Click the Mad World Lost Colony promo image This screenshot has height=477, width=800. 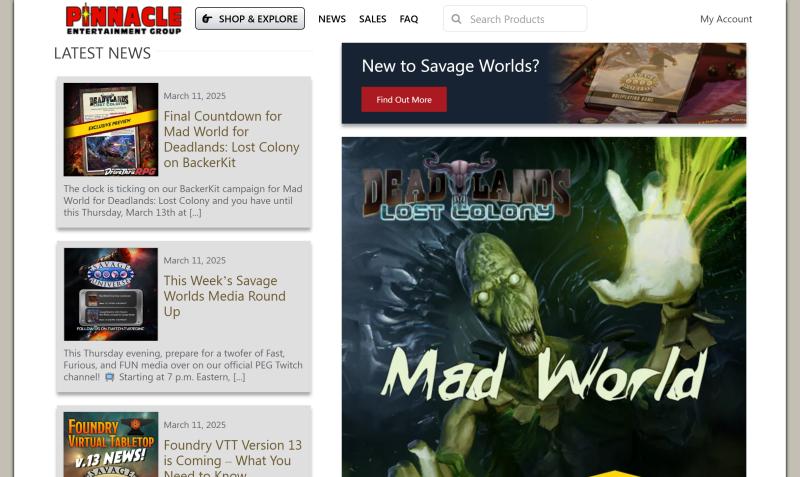(x=544, y=307)
